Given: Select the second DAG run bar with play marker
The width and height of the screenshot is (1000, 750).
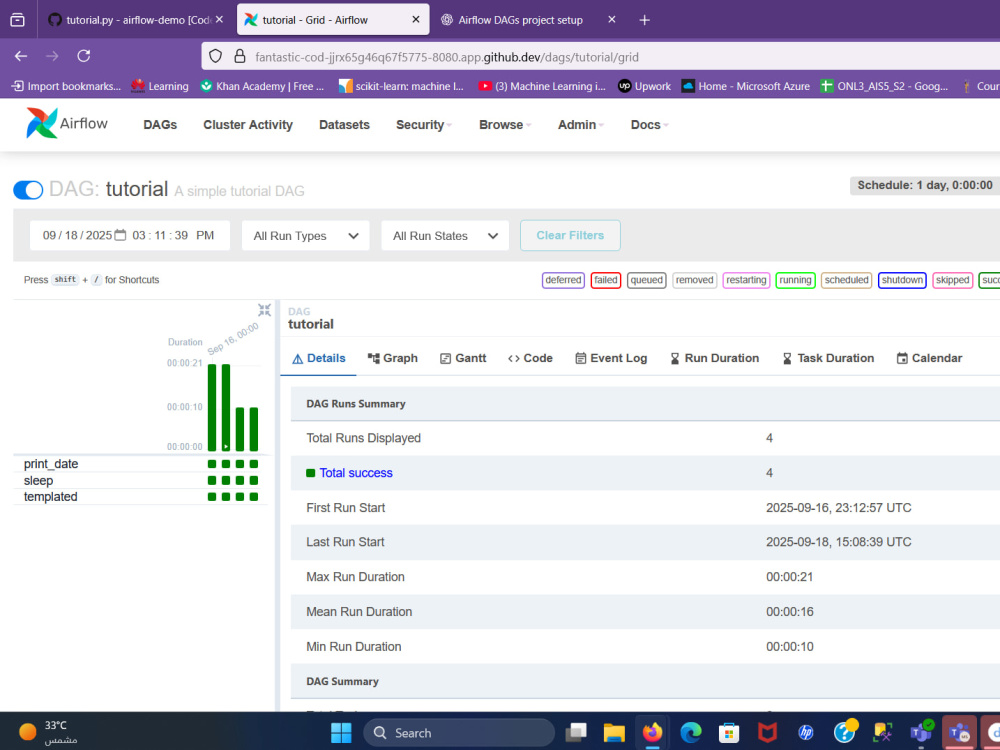Looking at the screenshot, I should (226, 408).
